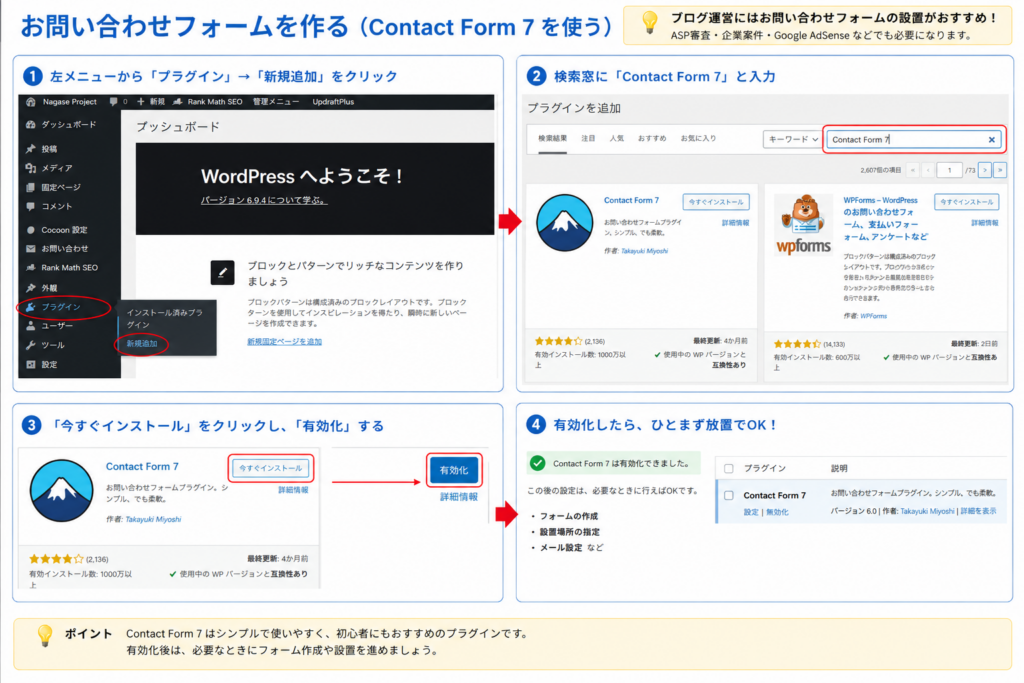This screenshot has width=1024, height=683.
Task: Click the お問い合わせ mail icon in sidebar
Action: pyautogui.click(x=31, y=249)
